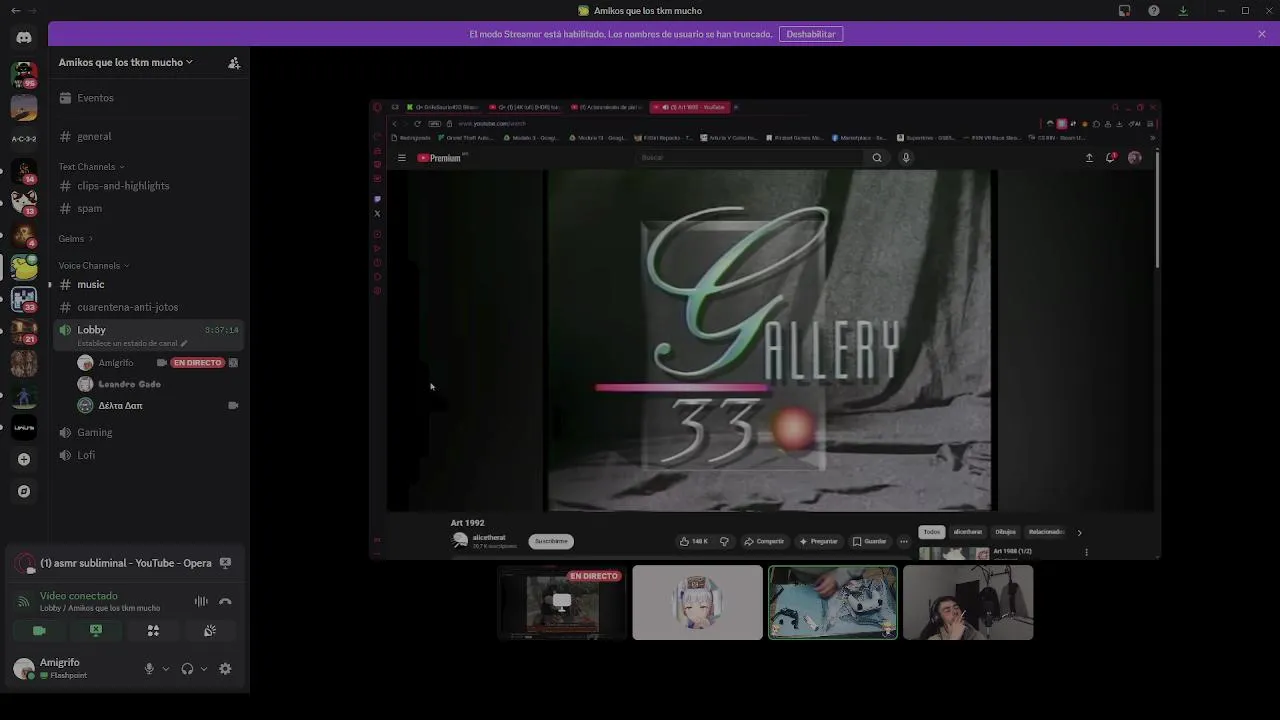The height and width of the screenshot is (720, 1280).
Task: Open the server name dropdown menu
Action: [x=125, y=62]
